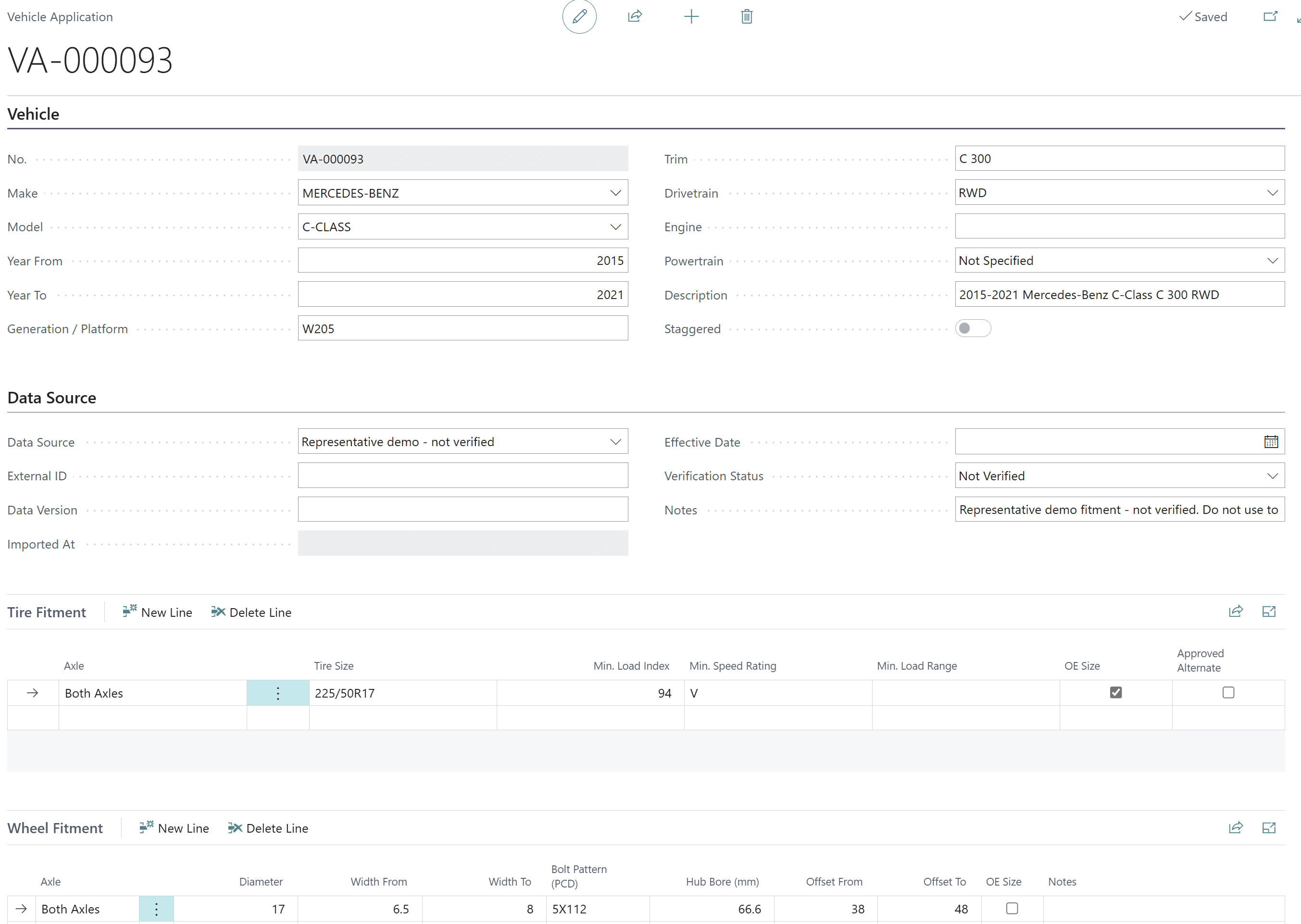Image resolution: width=1301 pixels, height=924 pixels.
Task: Open the Make dropdown MERCEDES-BENZ
Action: (x=615, y=193)
